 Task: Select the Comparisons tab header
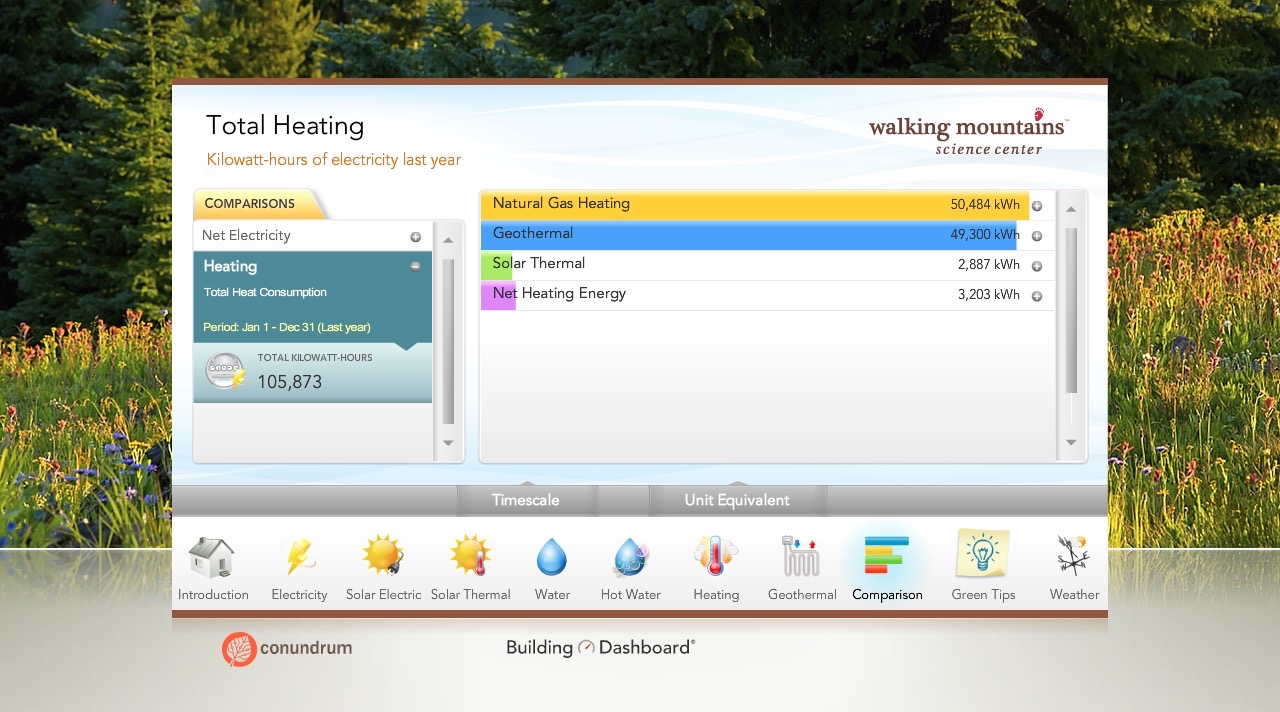click(258, 204)
